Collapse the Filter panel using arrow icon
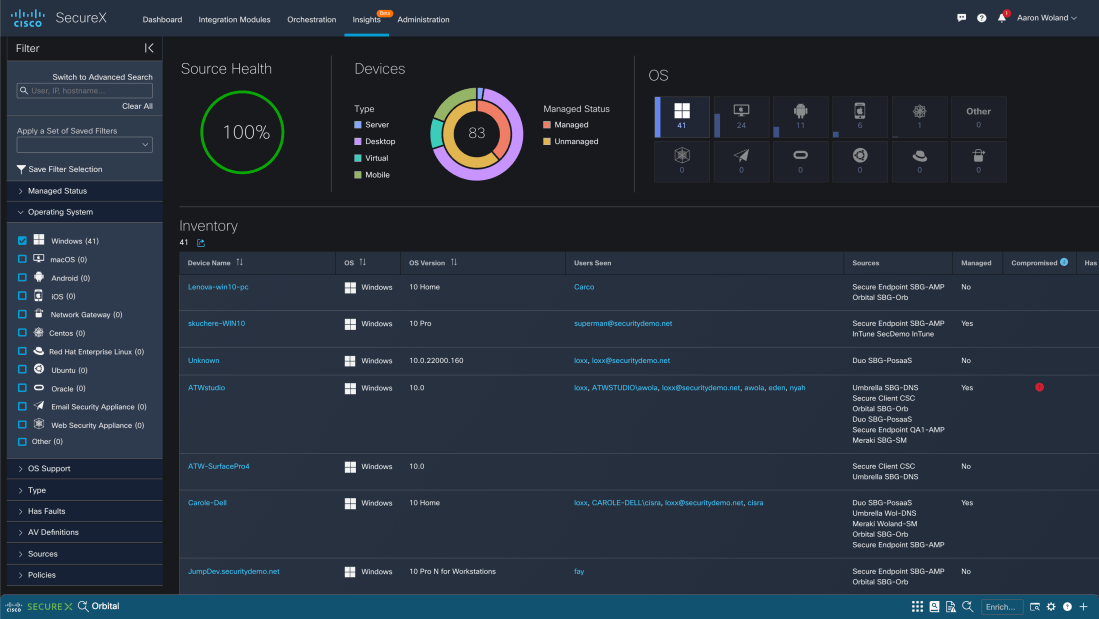The width and height of the screenshot is (1099, 619). 149,48
